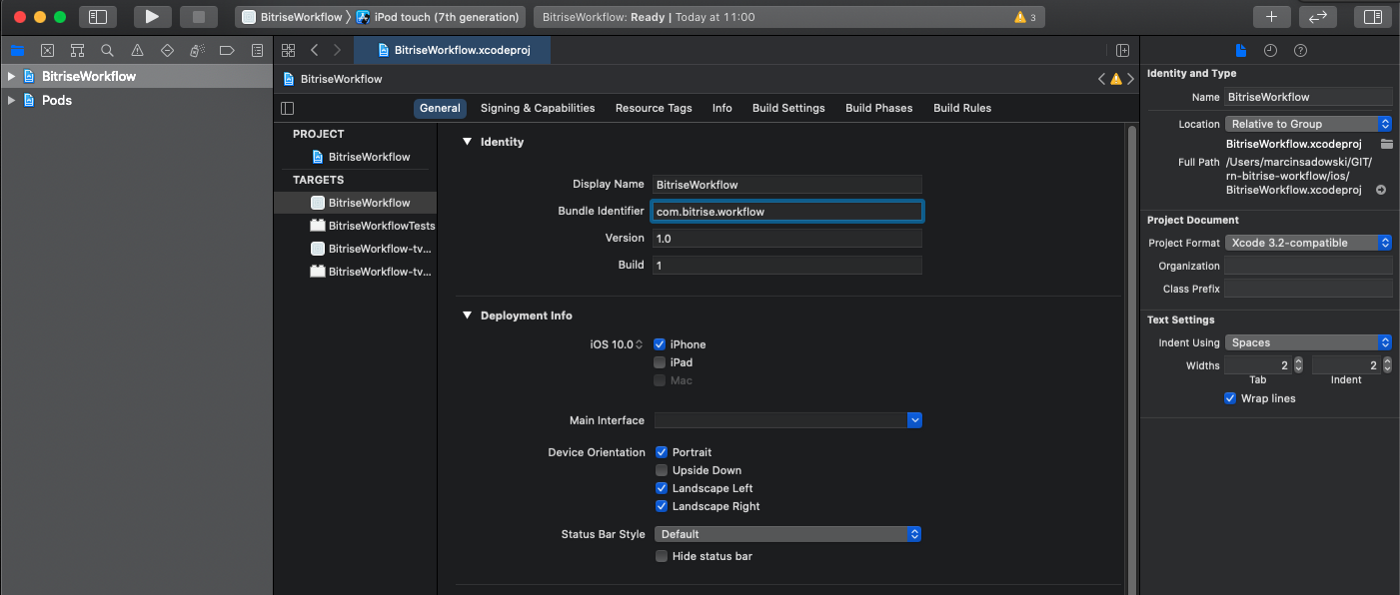This screenshot has height=595, width=1400.
Task: Open the Signing & Capabilities tab
Action: pos(537,108)
